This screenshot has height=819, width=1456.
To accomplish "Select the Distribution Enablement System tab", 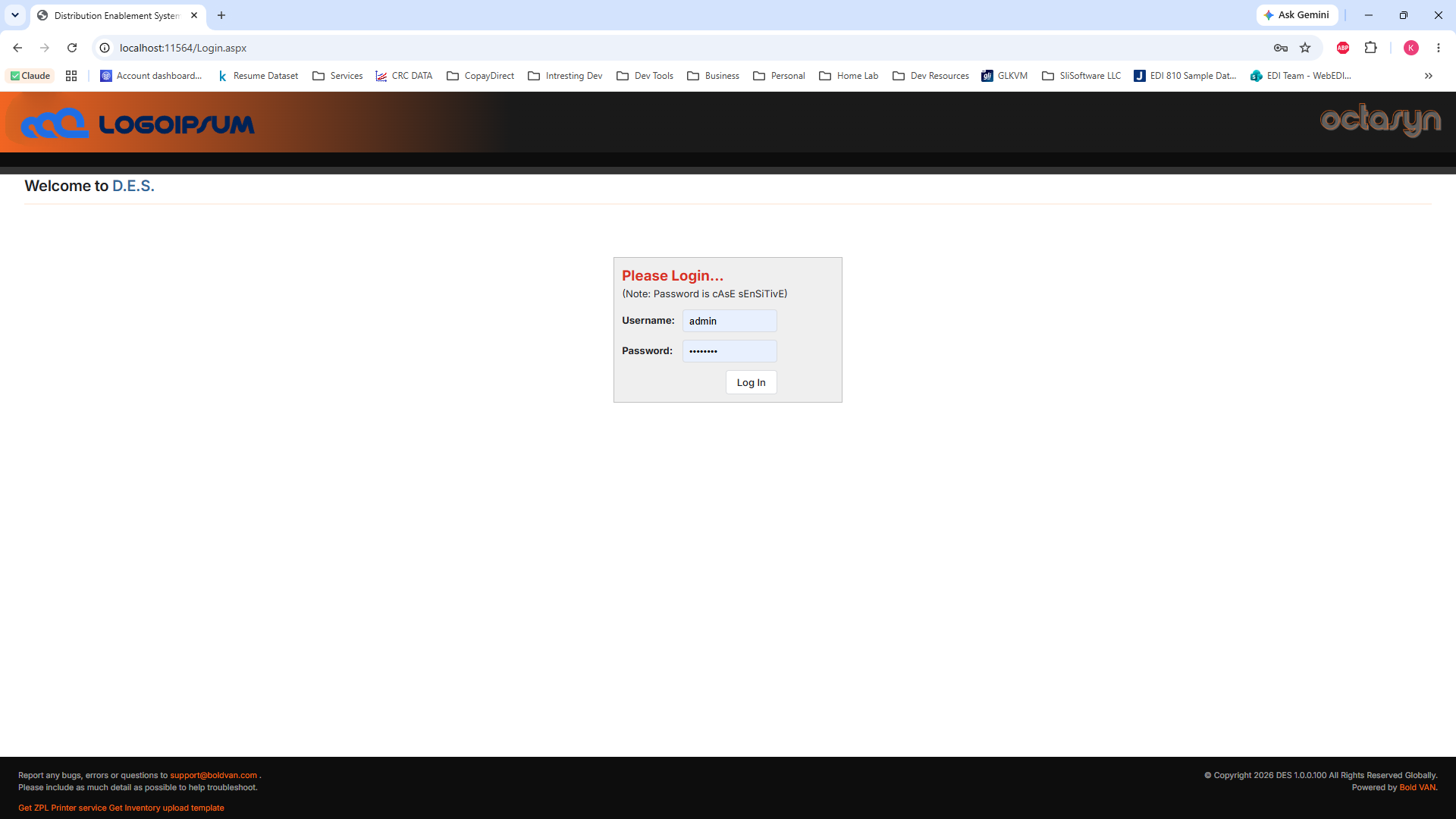I will click(x=116, y=15).
